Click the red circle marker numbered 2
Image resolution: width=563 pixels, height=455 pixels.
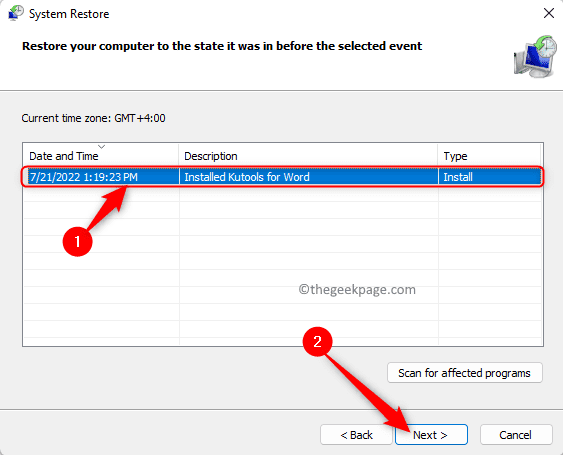pos(317,342)
